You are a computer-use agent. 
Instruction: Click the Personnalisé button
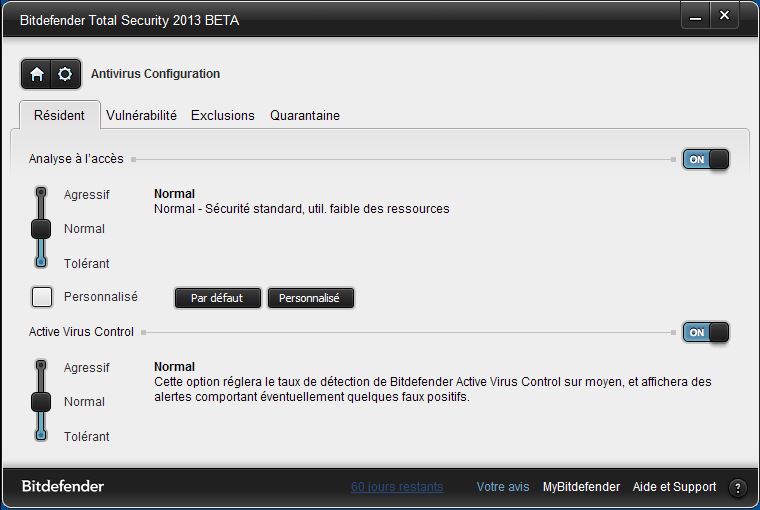[310, 298]
